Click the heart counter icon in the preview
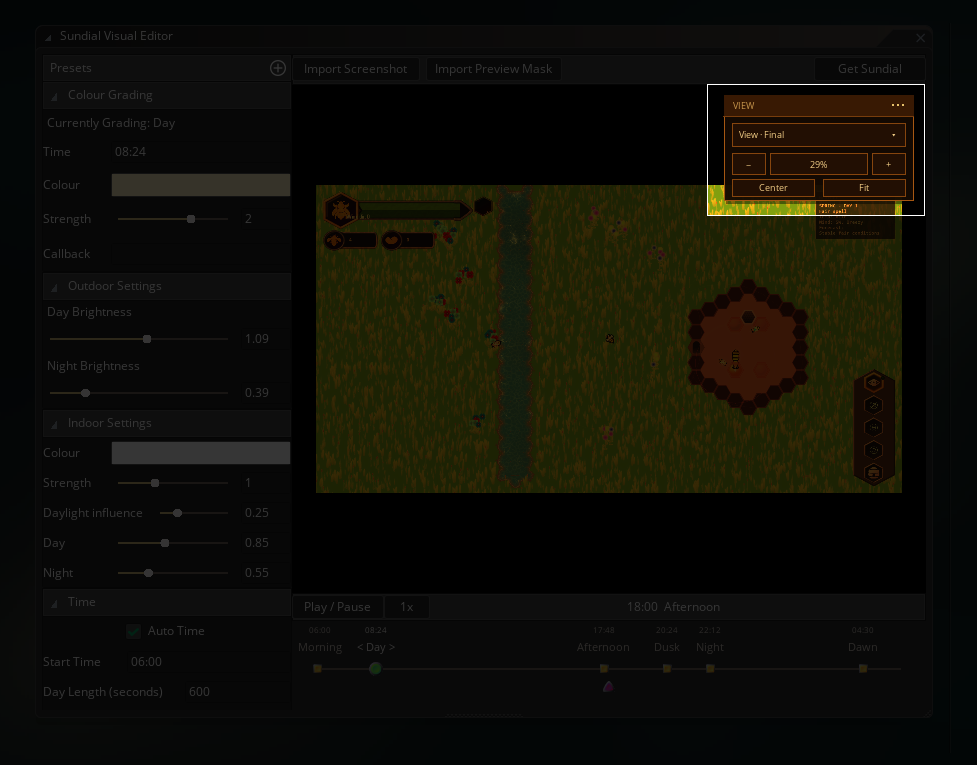Viewport: 977px width, 765px height. coord(391,240)
